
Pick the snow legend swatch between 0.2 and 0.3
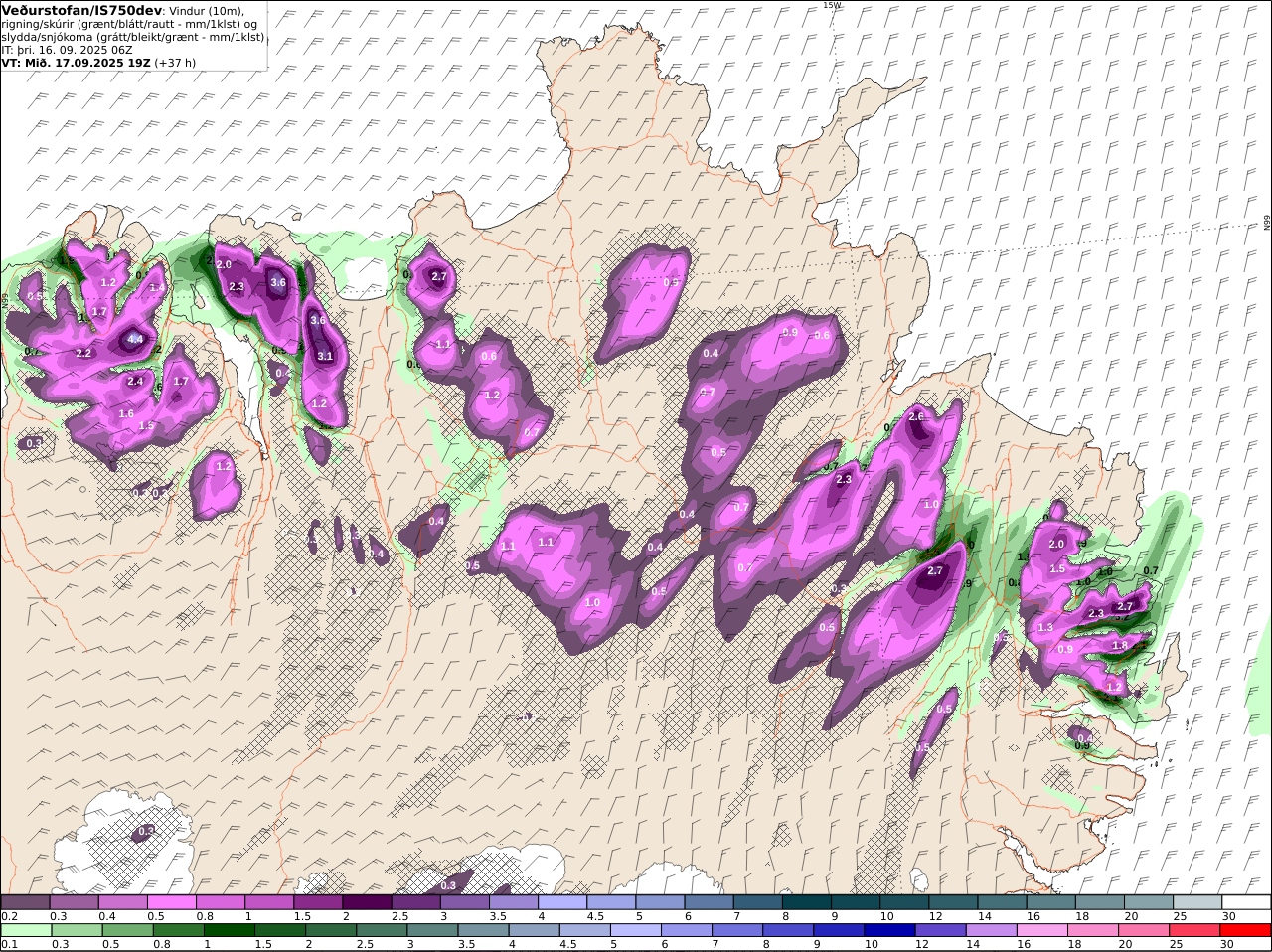(x=26, y=902)
